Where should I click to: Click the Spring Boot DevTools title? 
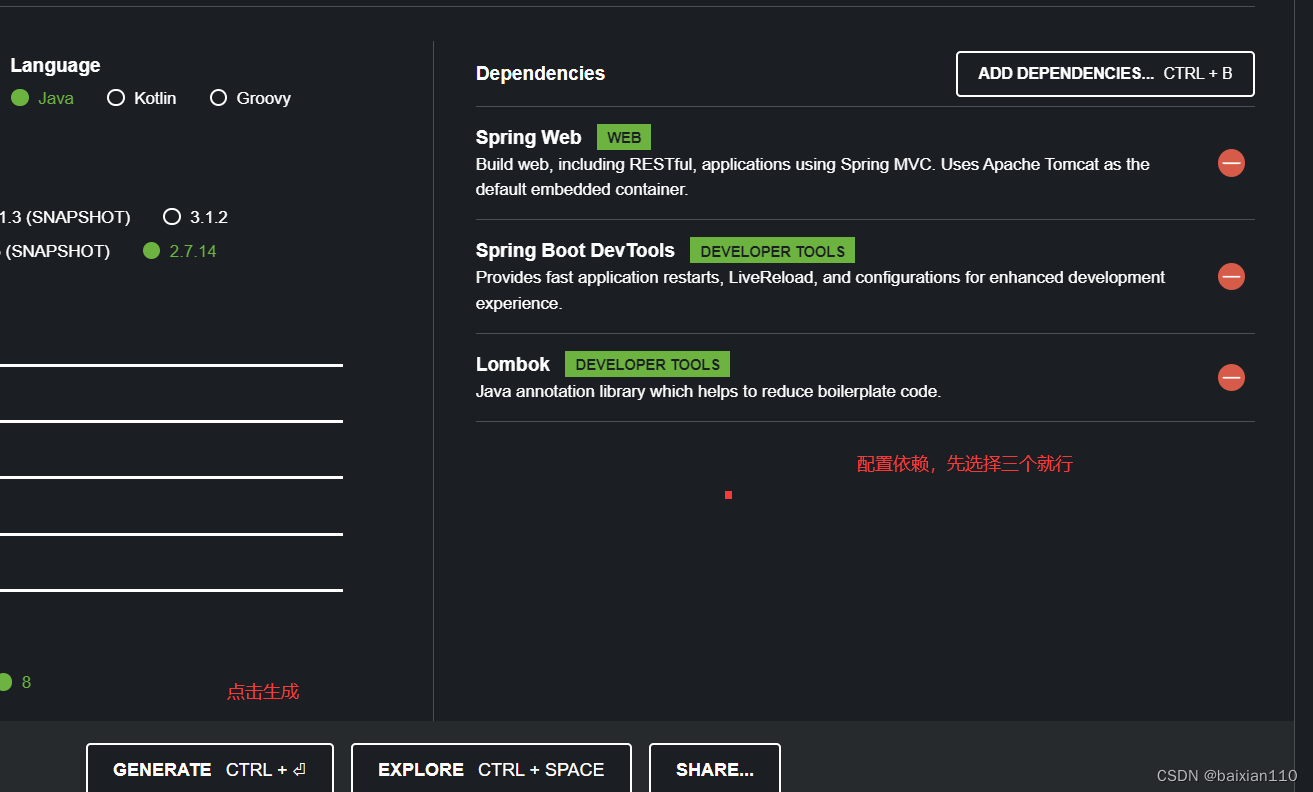(575, 250)
